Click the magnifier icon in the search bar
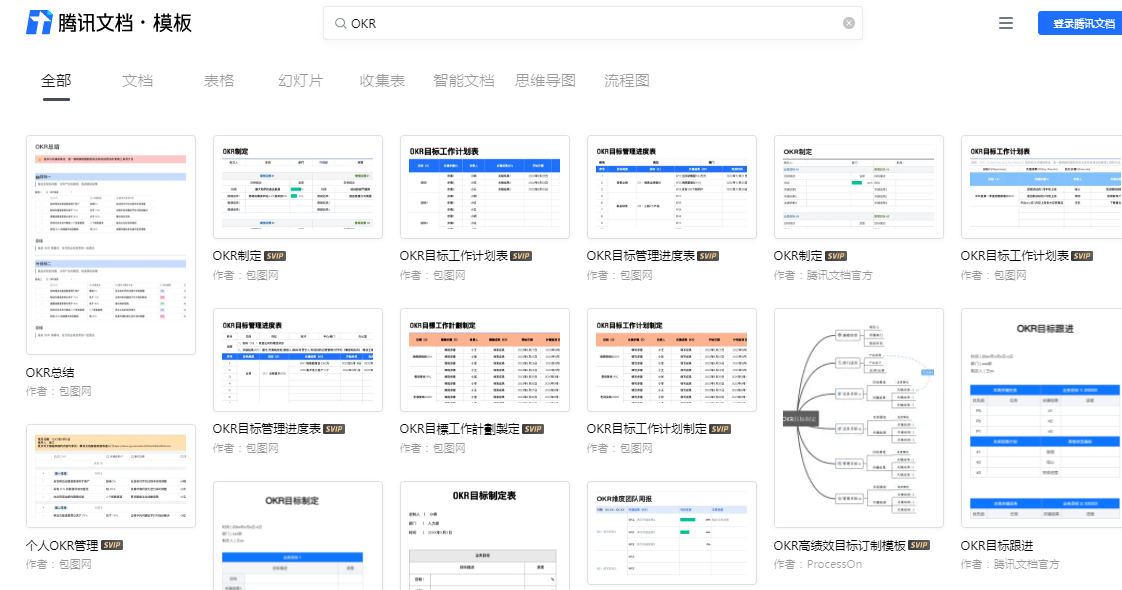Screen dimensions: 1122x590 click(340, 22)
